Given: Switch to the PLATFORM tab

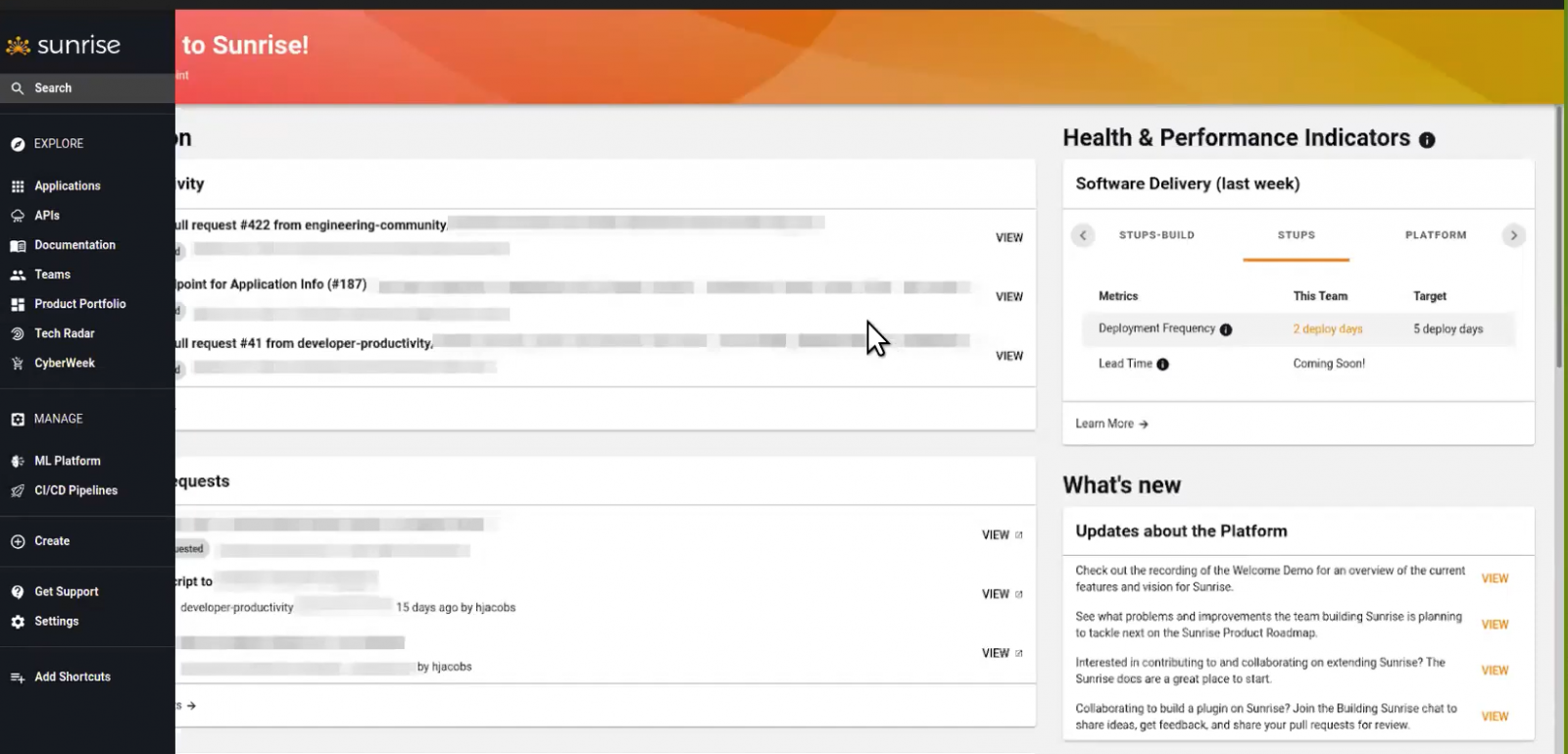Looking at the screenshot, I should 1436,235.
